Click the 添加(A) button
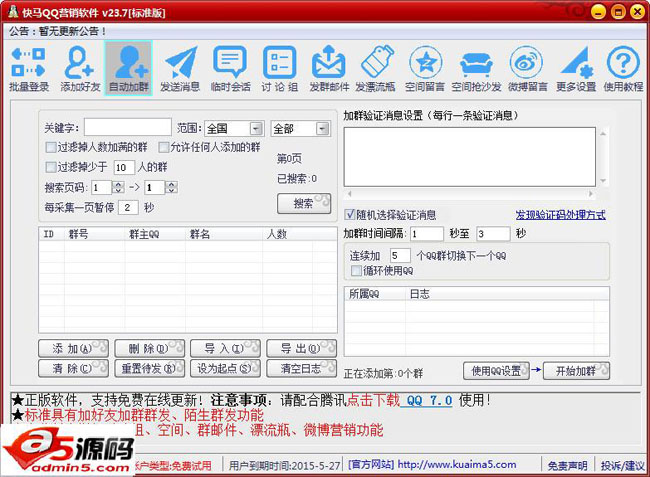This screenshot has width=650, height=477. point(73,349)
